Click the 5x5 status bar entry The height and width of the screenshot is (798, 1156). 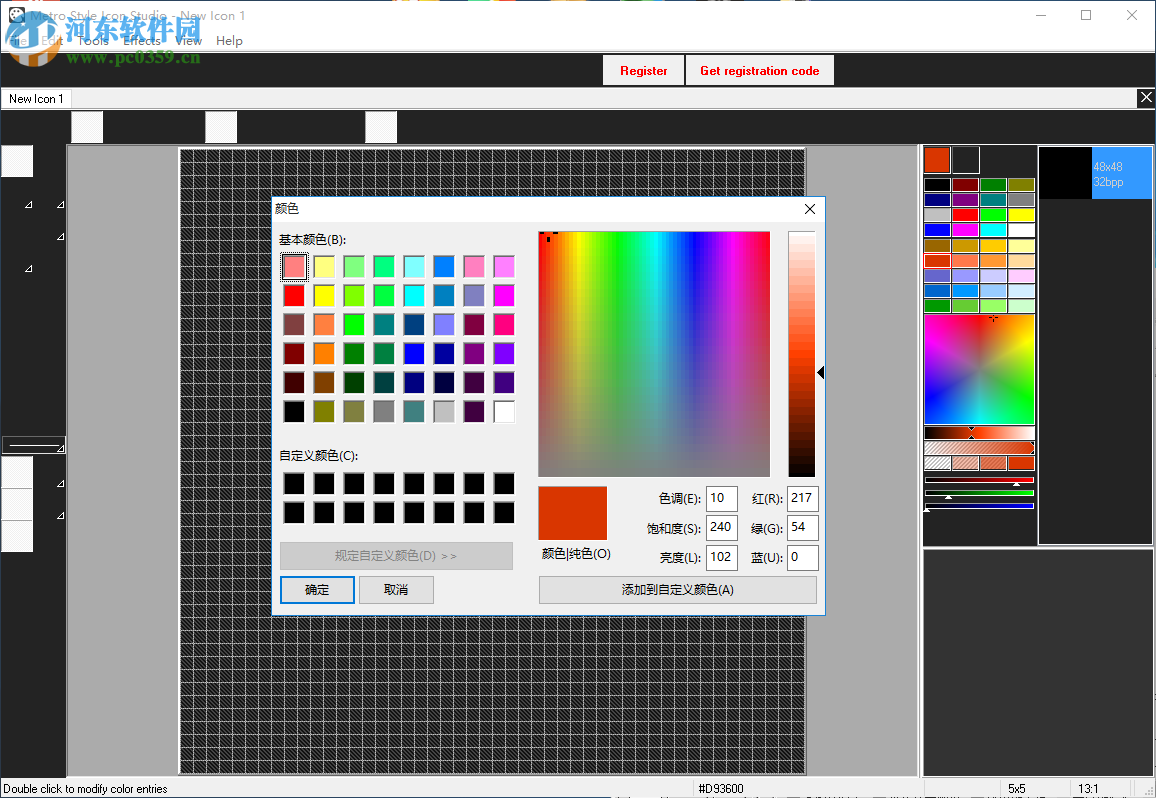(1017, 788)
